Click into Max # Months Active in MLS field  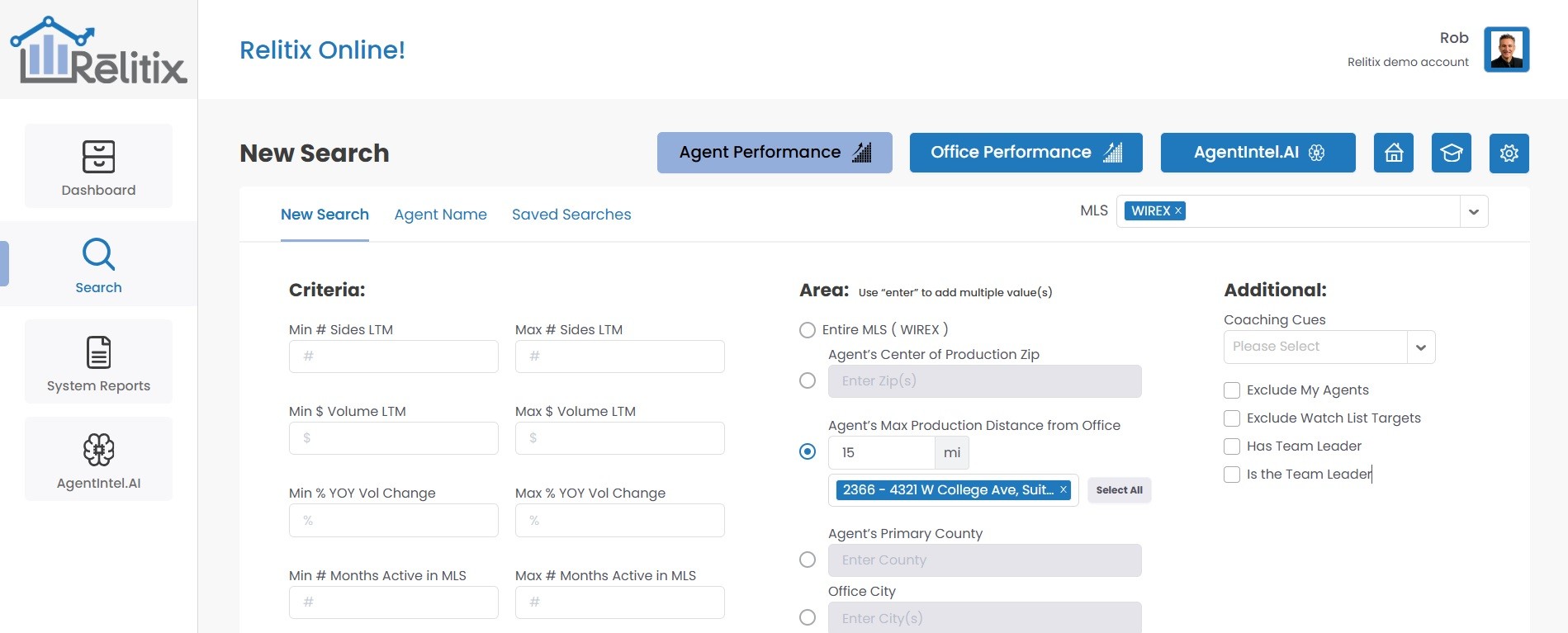[620, 602]
